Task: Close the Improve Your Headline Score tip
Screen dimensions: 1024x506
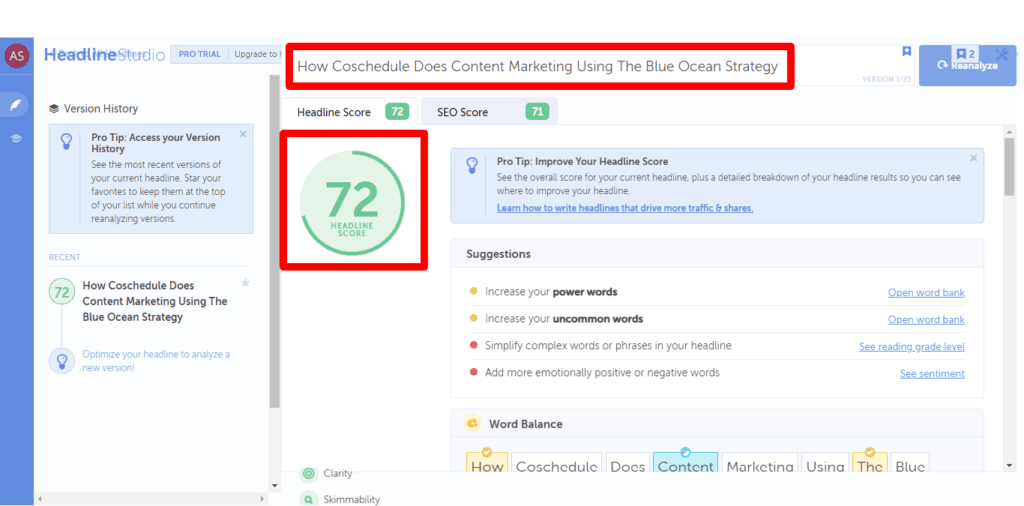Action: (x=974, y=158)
